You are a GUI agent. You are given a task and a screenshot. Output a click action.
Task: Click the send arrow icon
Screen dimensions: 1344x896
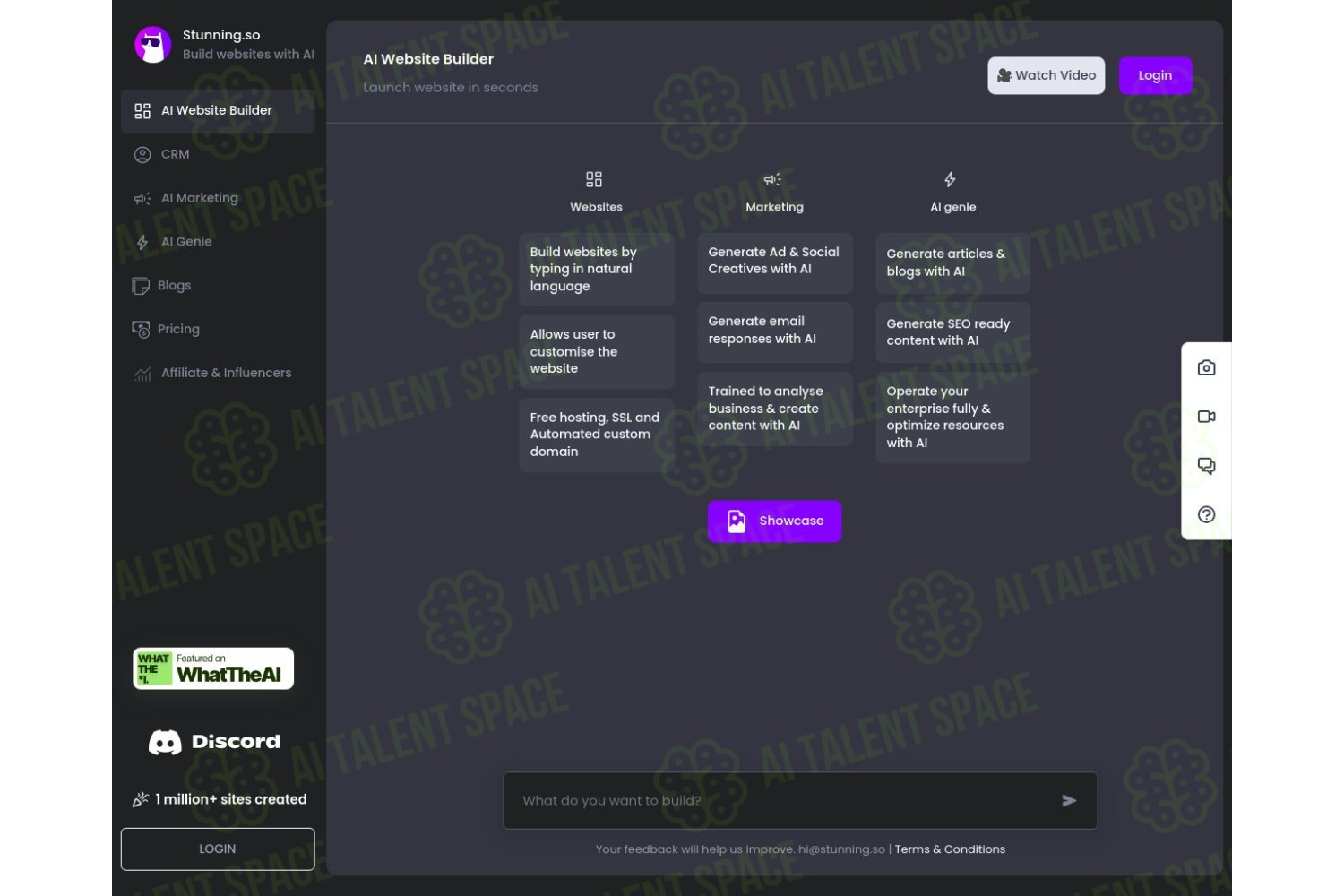tap(1069, 801)
